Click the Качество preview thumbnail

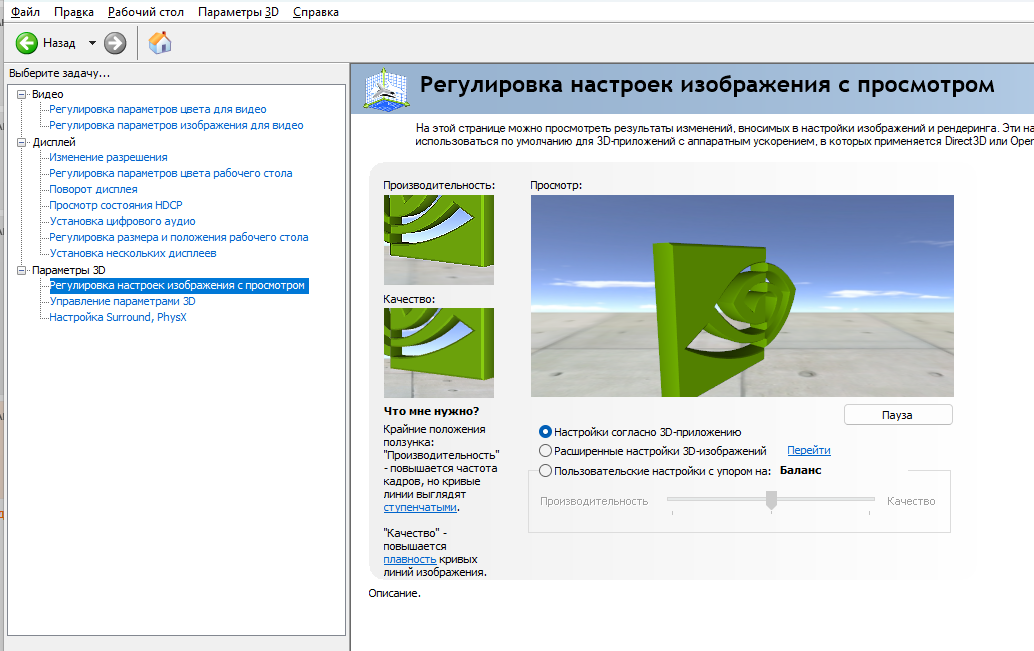point(439,353)
